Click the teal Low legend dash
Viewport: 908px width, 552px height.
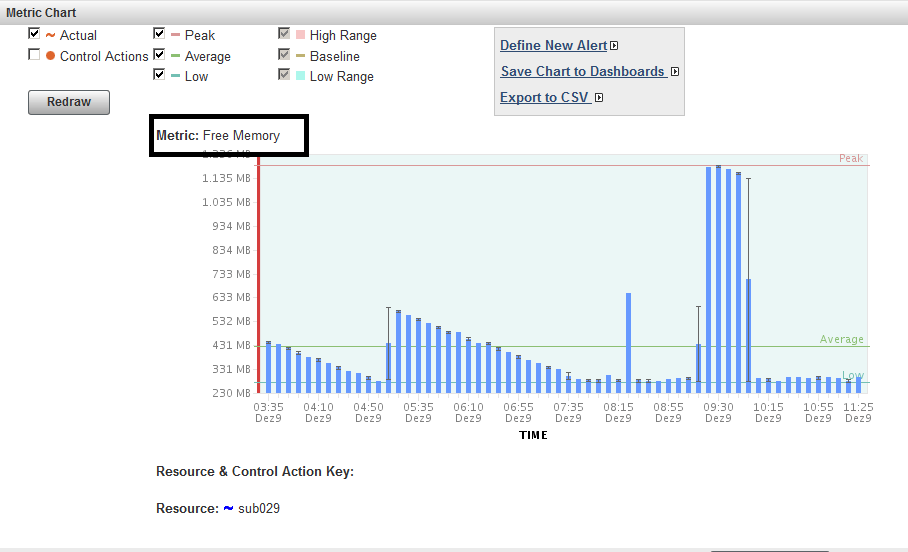[175, 76]
